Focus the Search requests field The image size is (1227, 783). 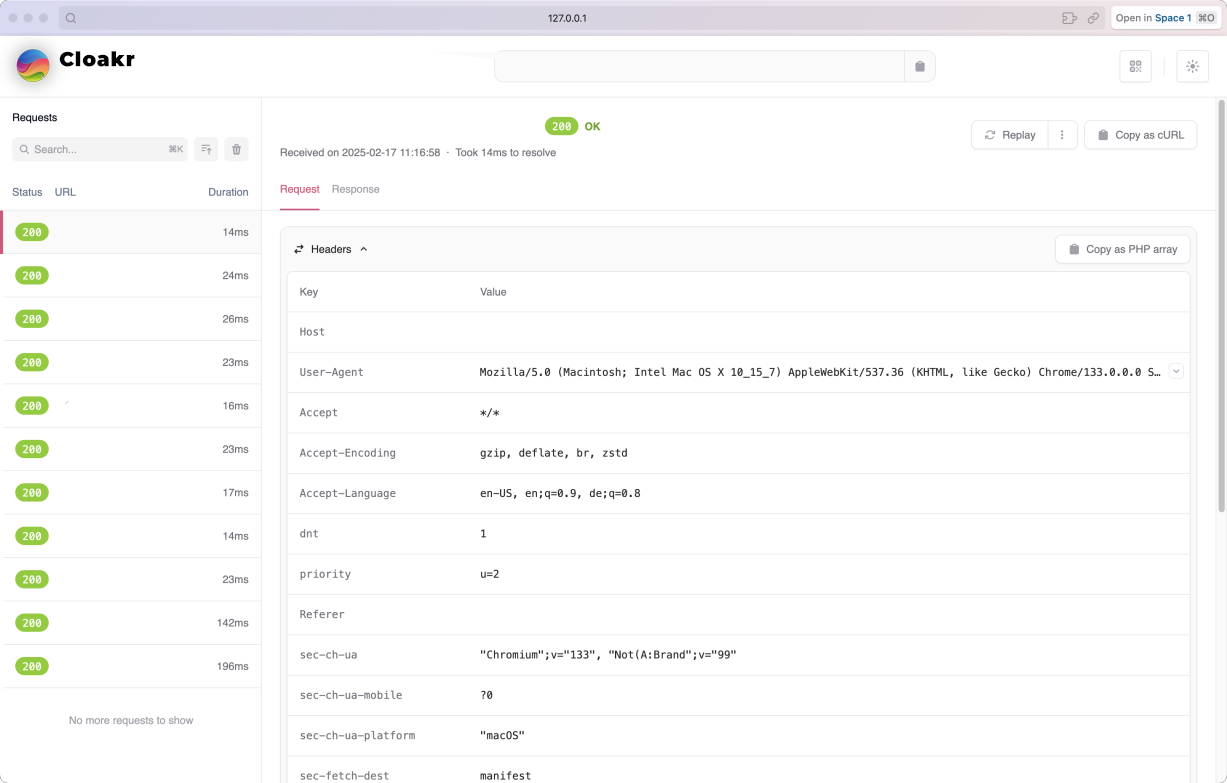pos(100,149)
